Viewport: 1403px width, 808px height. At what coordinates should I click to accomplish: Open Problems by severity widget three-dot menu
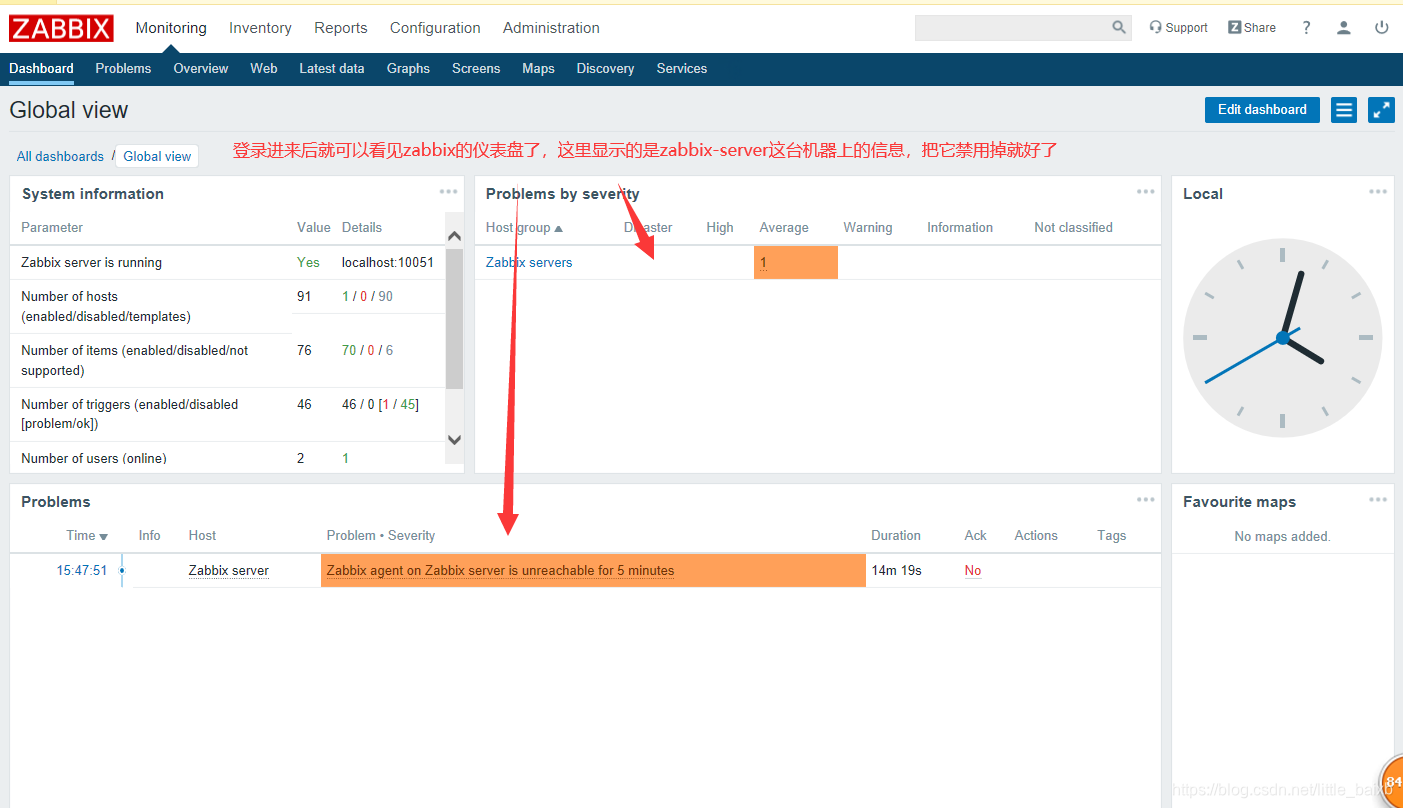coord(1145,192)
